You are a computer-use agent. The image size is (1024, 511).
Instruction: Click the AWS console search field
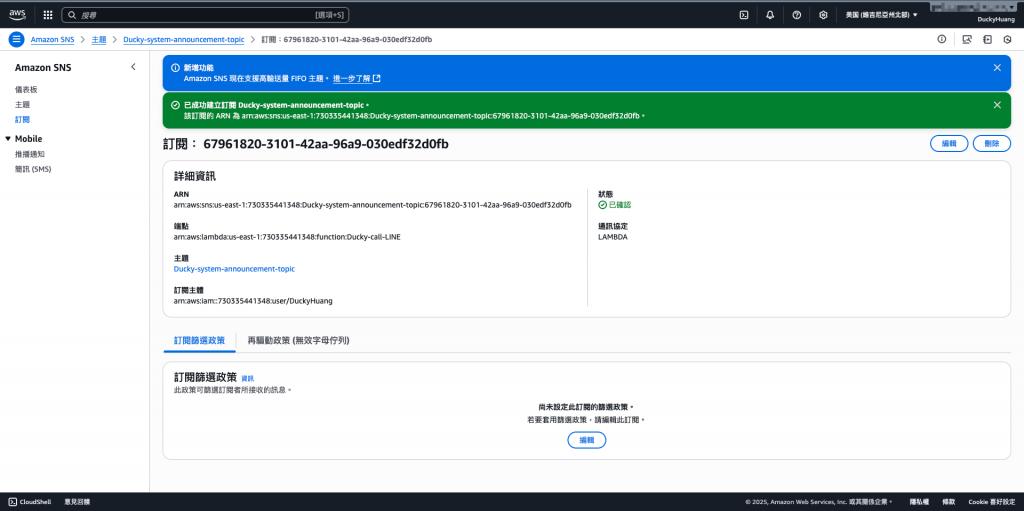click(x=206, y=14)
